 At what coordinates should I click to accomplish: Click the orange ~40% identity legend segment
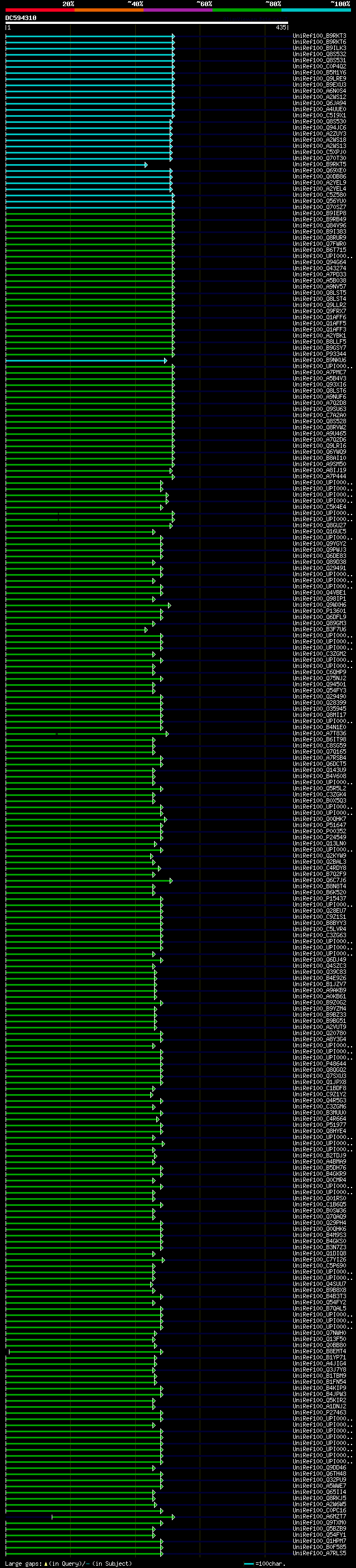click(x=109, y=10)
